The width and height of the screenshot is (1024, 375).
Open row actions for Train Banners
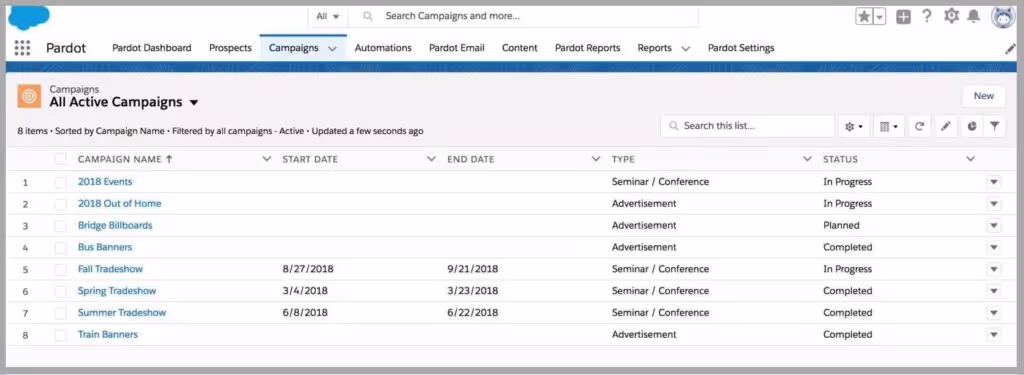click(993, 334)
